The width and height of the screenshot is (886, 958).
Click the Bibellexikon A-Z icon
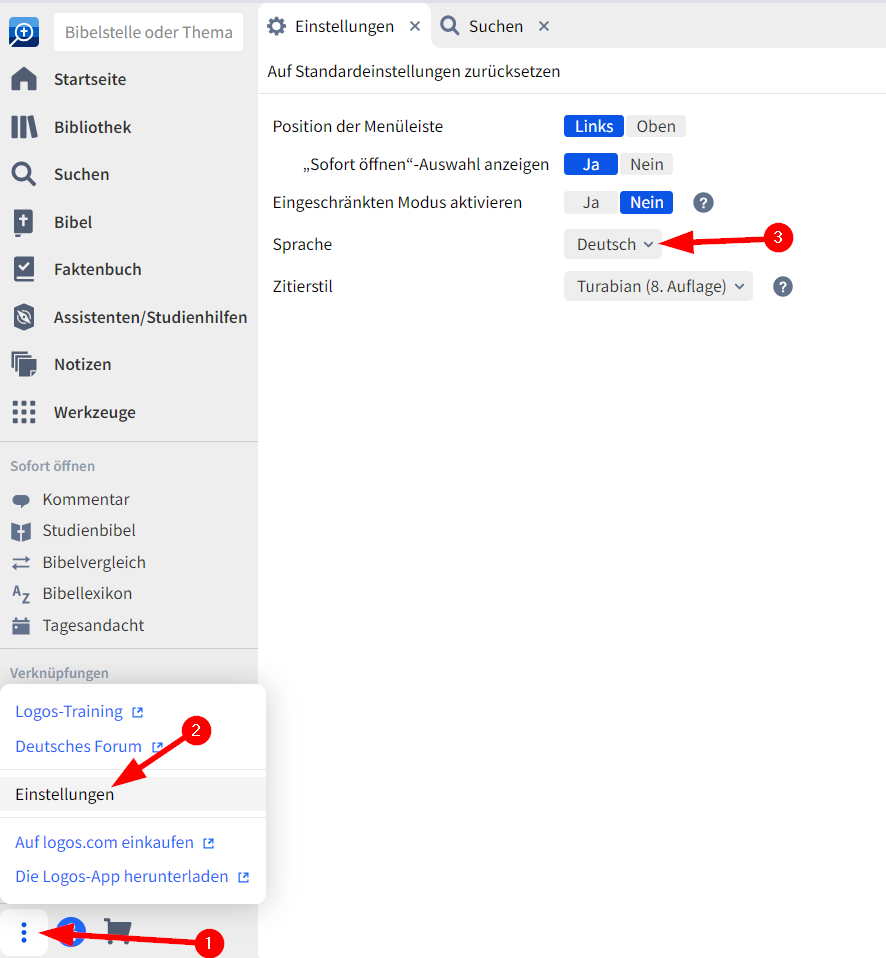[x=21, y=594]
